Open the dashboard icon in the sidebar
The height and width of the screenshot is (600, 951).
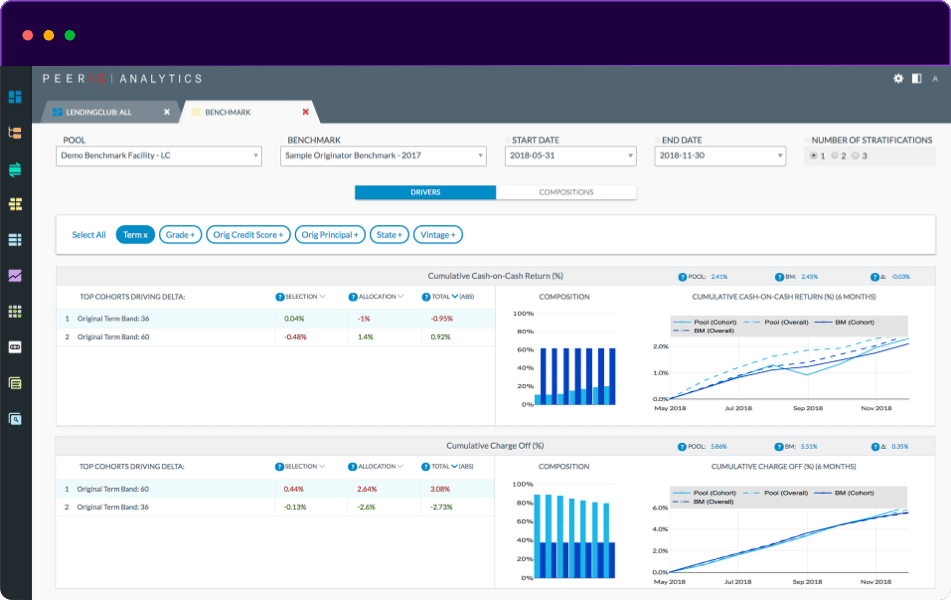point(15,97)
